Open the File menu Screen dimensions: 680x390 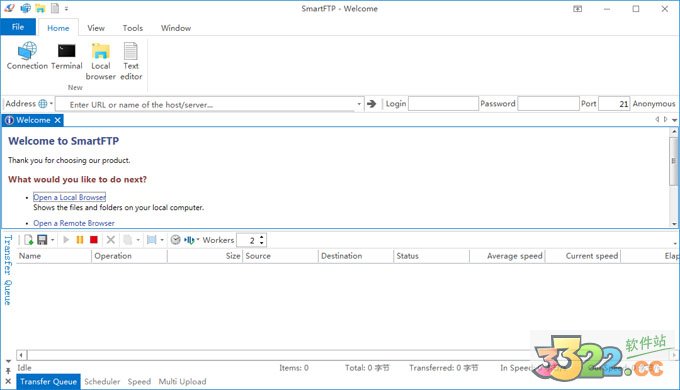[18, 27]
